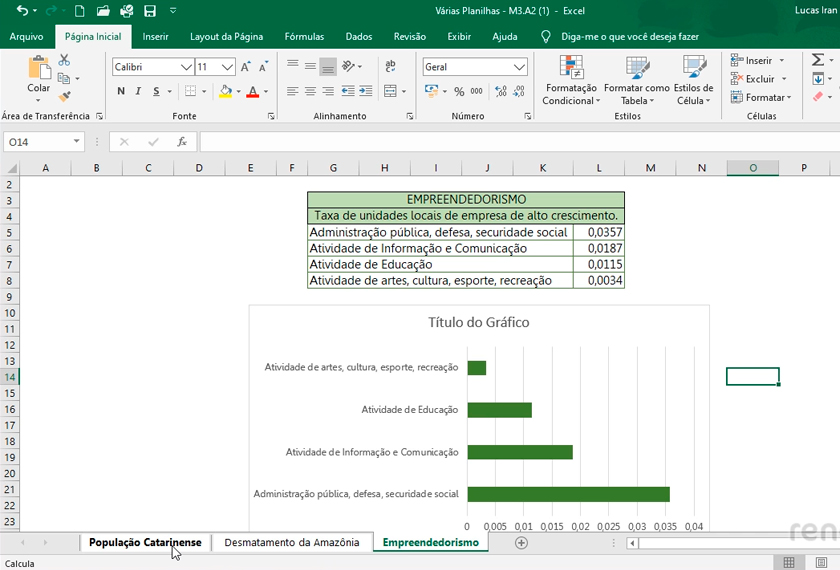Add a new sheet with the plus button
Screen dimensions: 840x570
(x=521, y=542)
